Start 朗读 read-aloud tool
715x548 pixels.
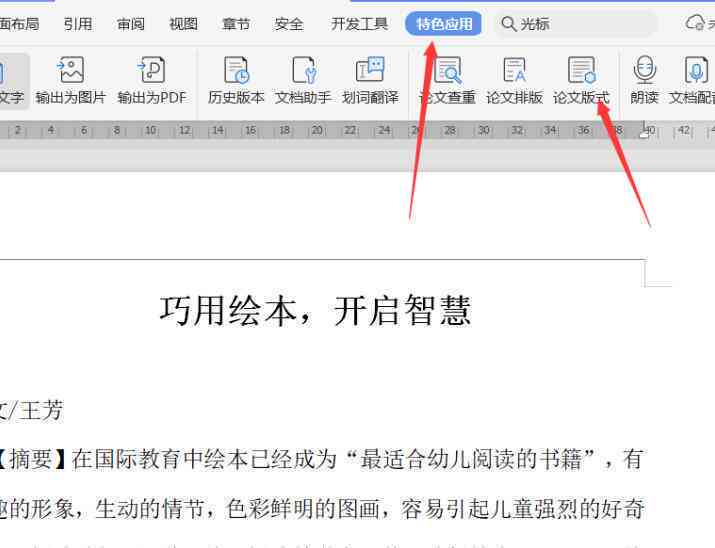pyautogui.click(x=644, y=80)
